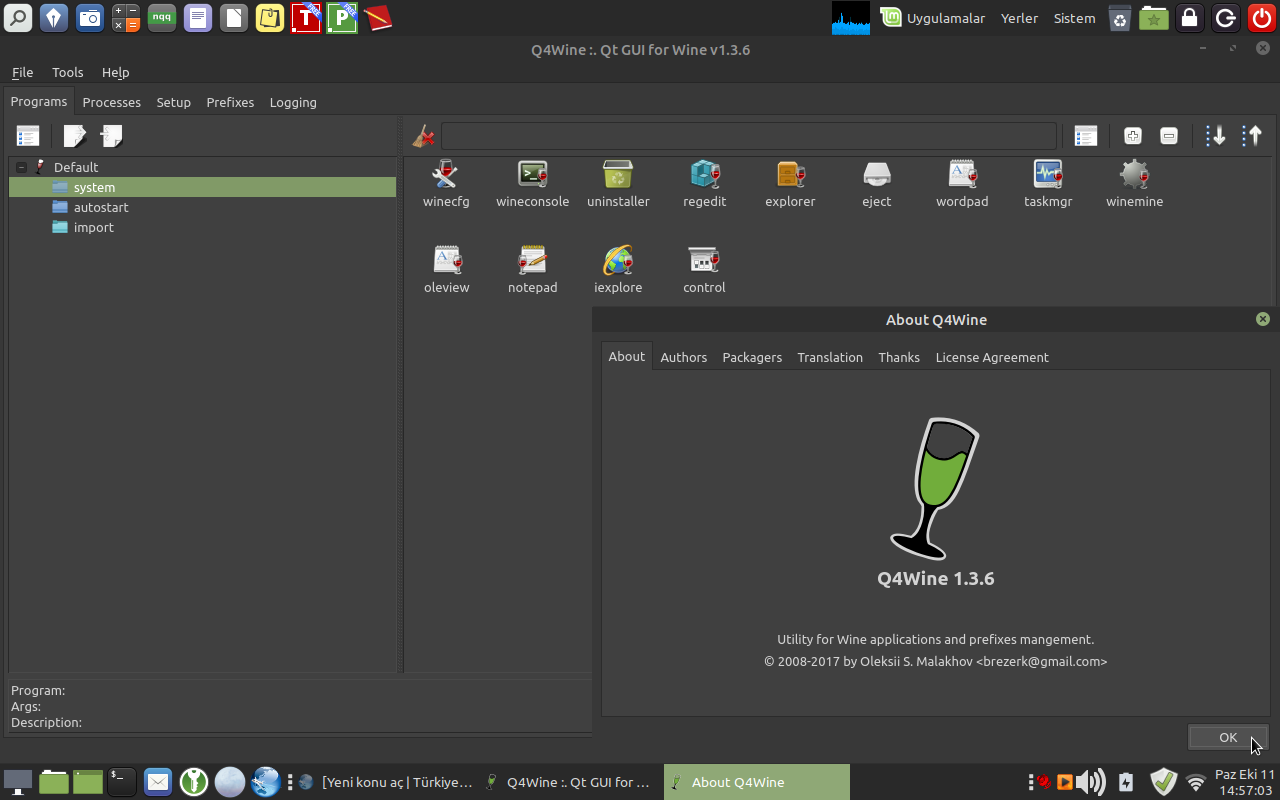Open the License Agreement tab

point(992,357)
